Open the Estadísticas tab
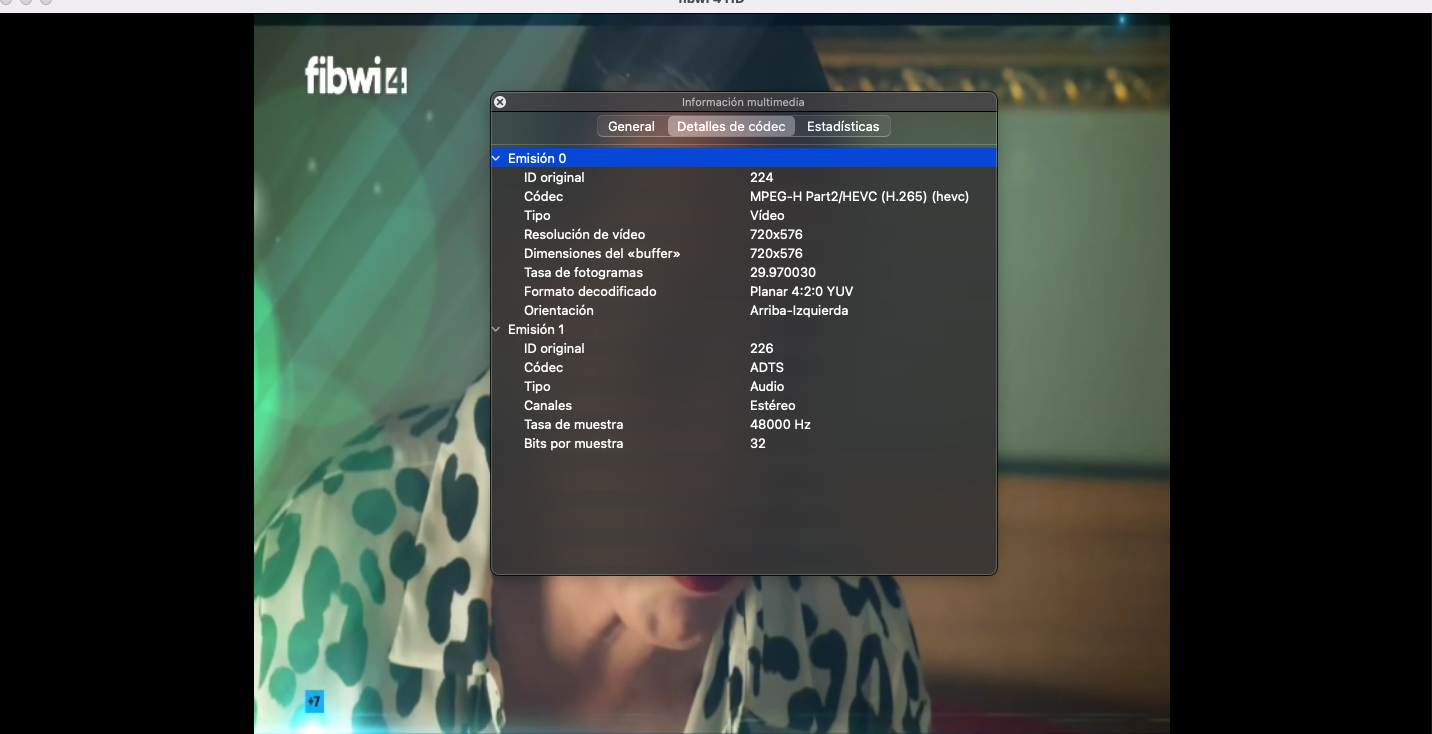Viewport: 1432px width, 734px height. [x=843, y=127]
